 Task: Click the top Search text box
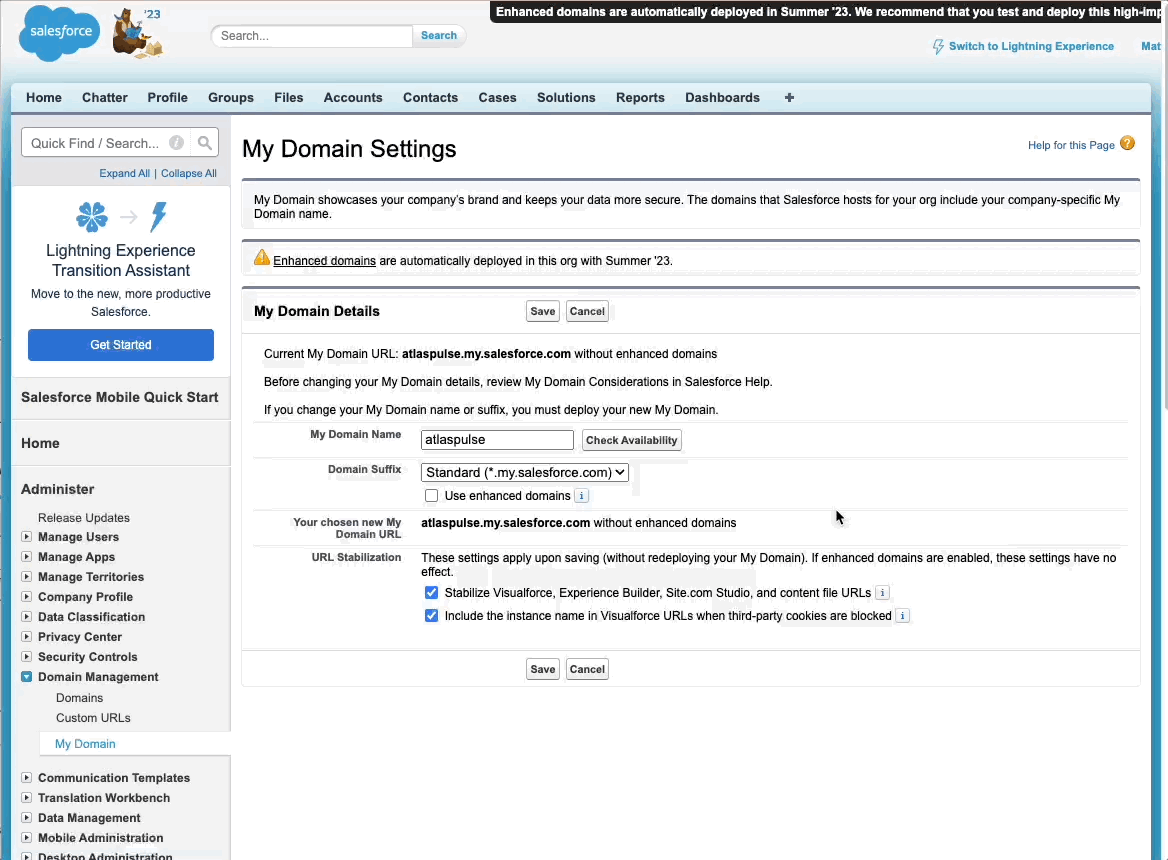[x=312, y=36]
